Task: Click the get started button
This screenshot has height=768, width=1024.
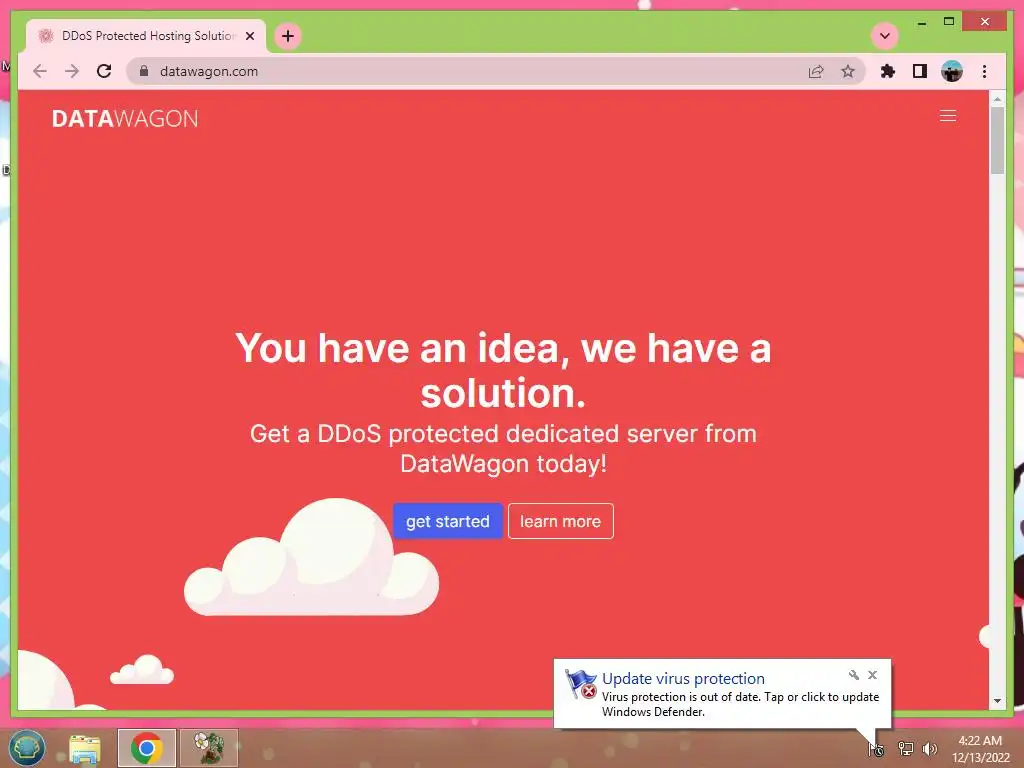Action: click(447, 521)
